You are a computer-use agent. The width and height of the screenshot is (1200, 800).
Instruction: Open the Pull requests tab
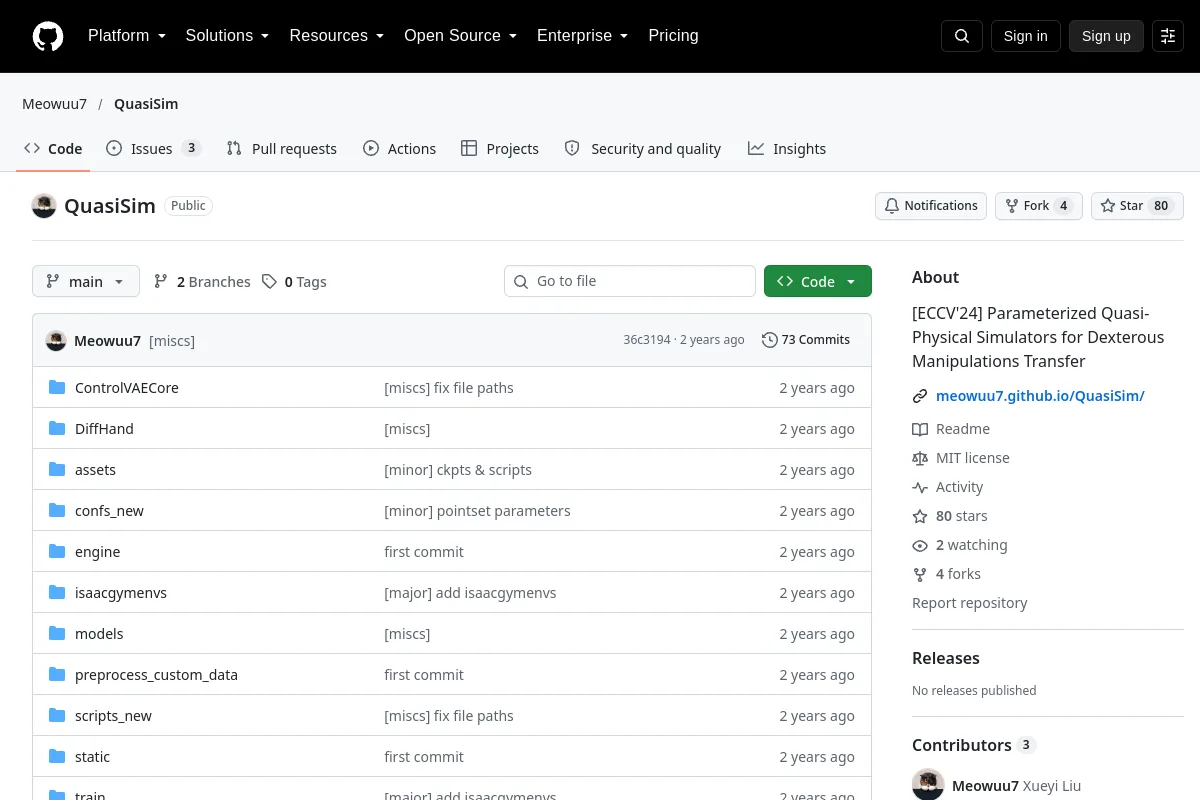tap(282, 149)
